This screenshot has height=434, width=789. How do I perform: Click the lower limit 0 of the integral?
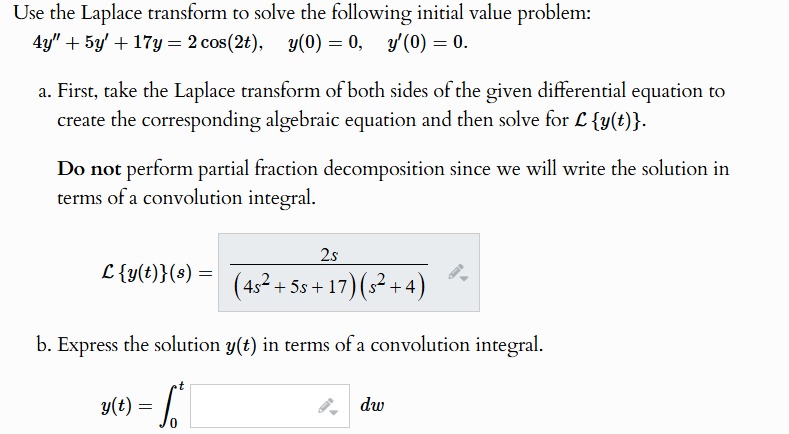coord(173,423)
